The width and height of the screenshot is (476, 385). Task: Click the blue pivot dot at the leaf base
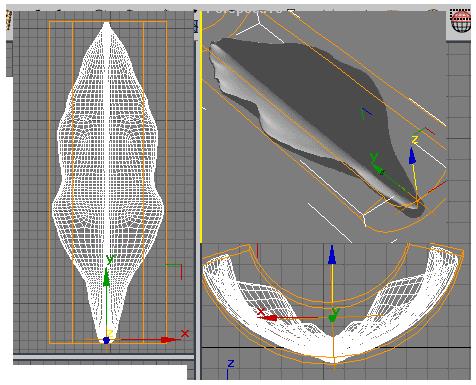tap(106, 340)
